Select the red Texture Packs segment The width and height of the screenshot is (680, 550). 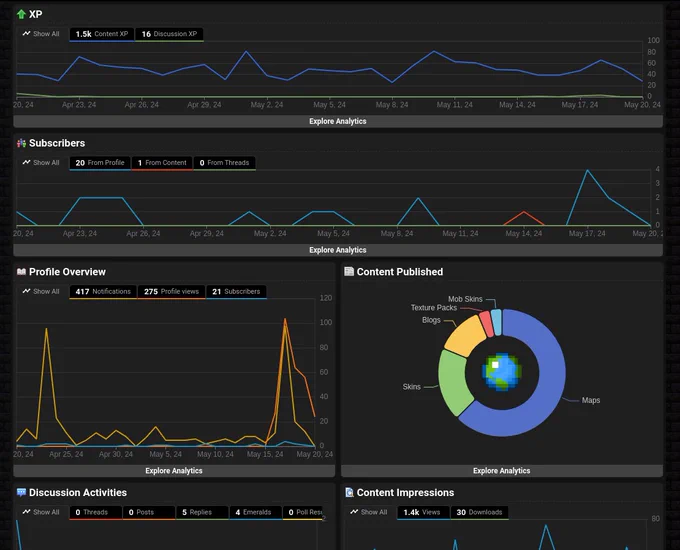[487, 324]
